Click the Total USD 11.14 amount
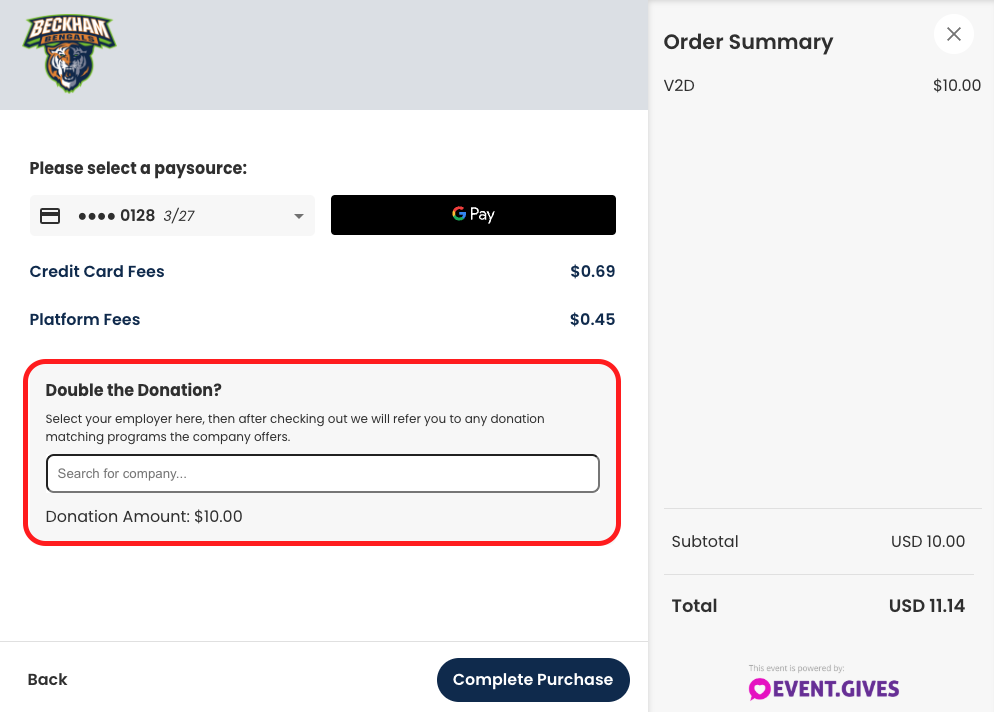Image resolution: width=994 pixels, height=712 pixels. click(927, 606)
